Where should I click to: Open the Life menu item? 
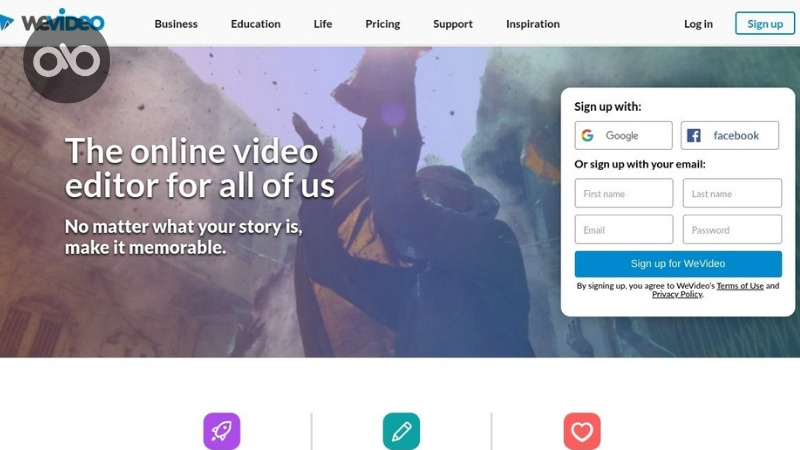[322, 24]
